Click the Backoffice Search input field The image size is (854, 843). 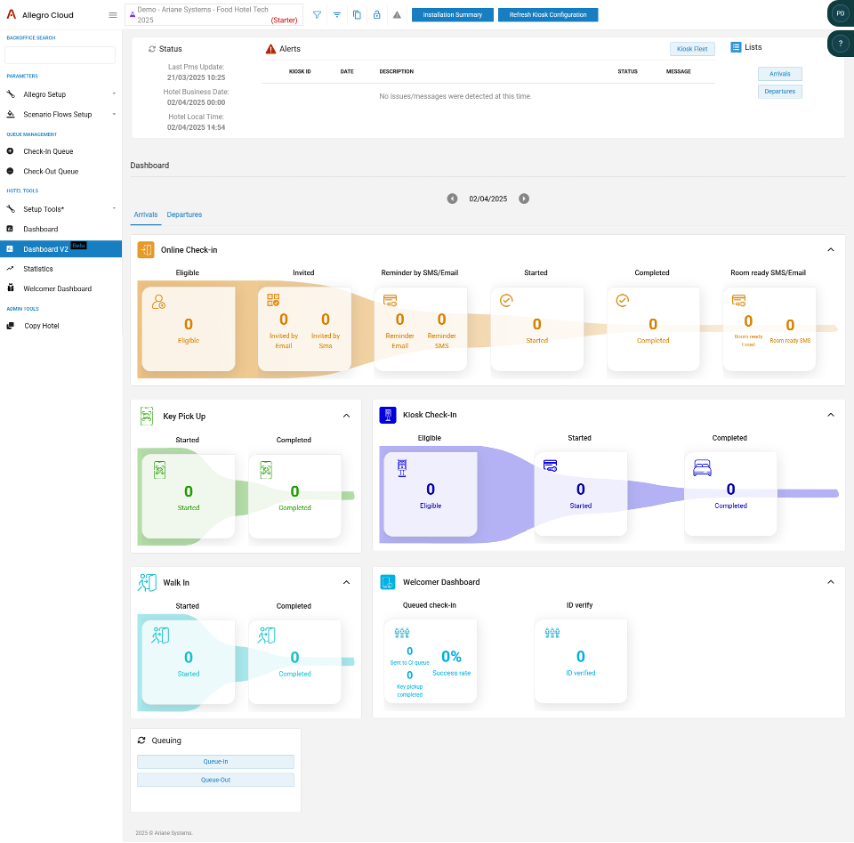pyautogui.click(x=60, y=55)
